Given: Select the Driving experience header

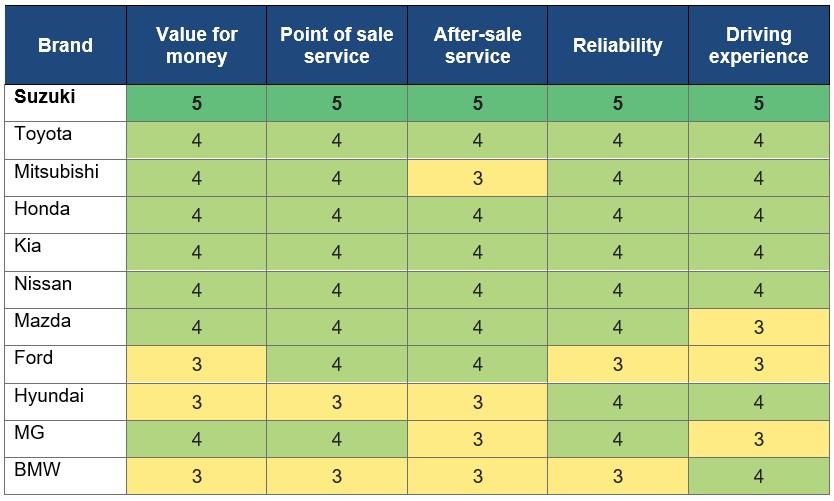Looking at the screenshot, I should [x=758, y=45].
